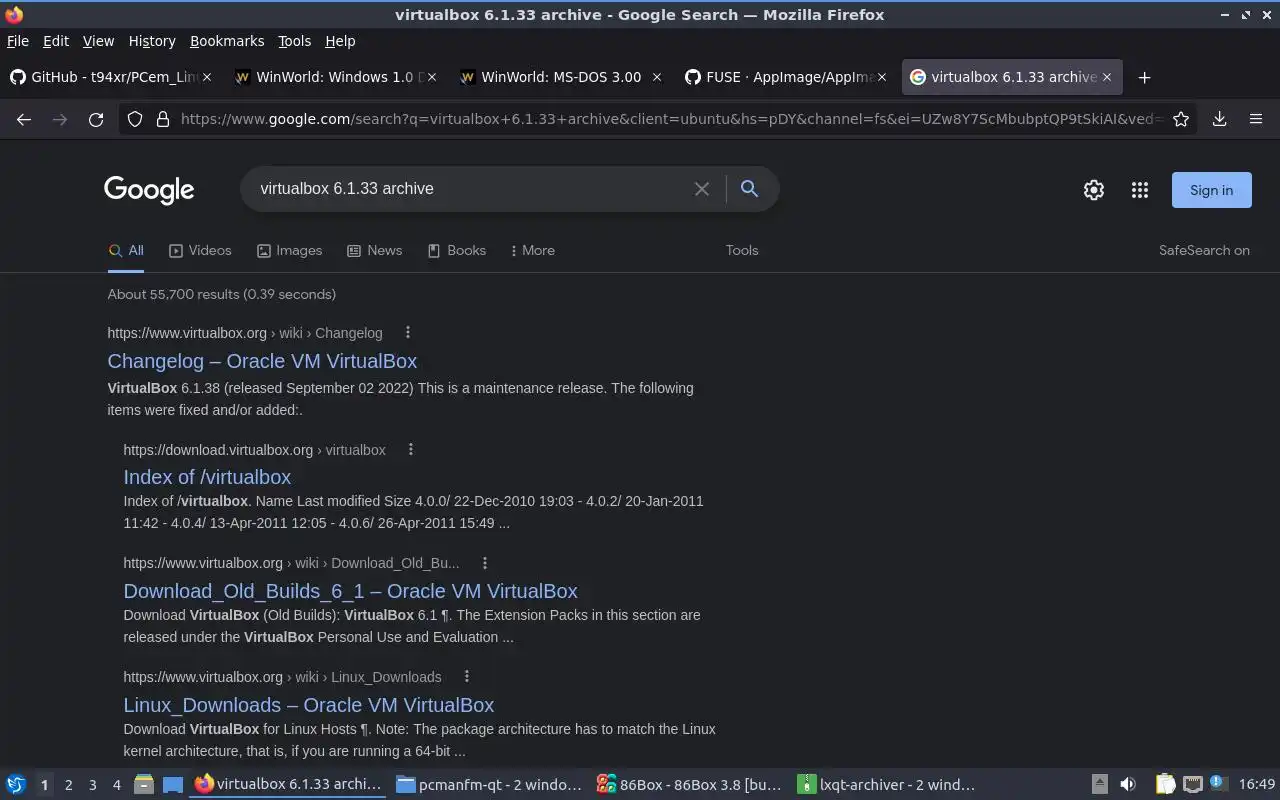
Task: Open the View menu
Action: tap(98, 41)
